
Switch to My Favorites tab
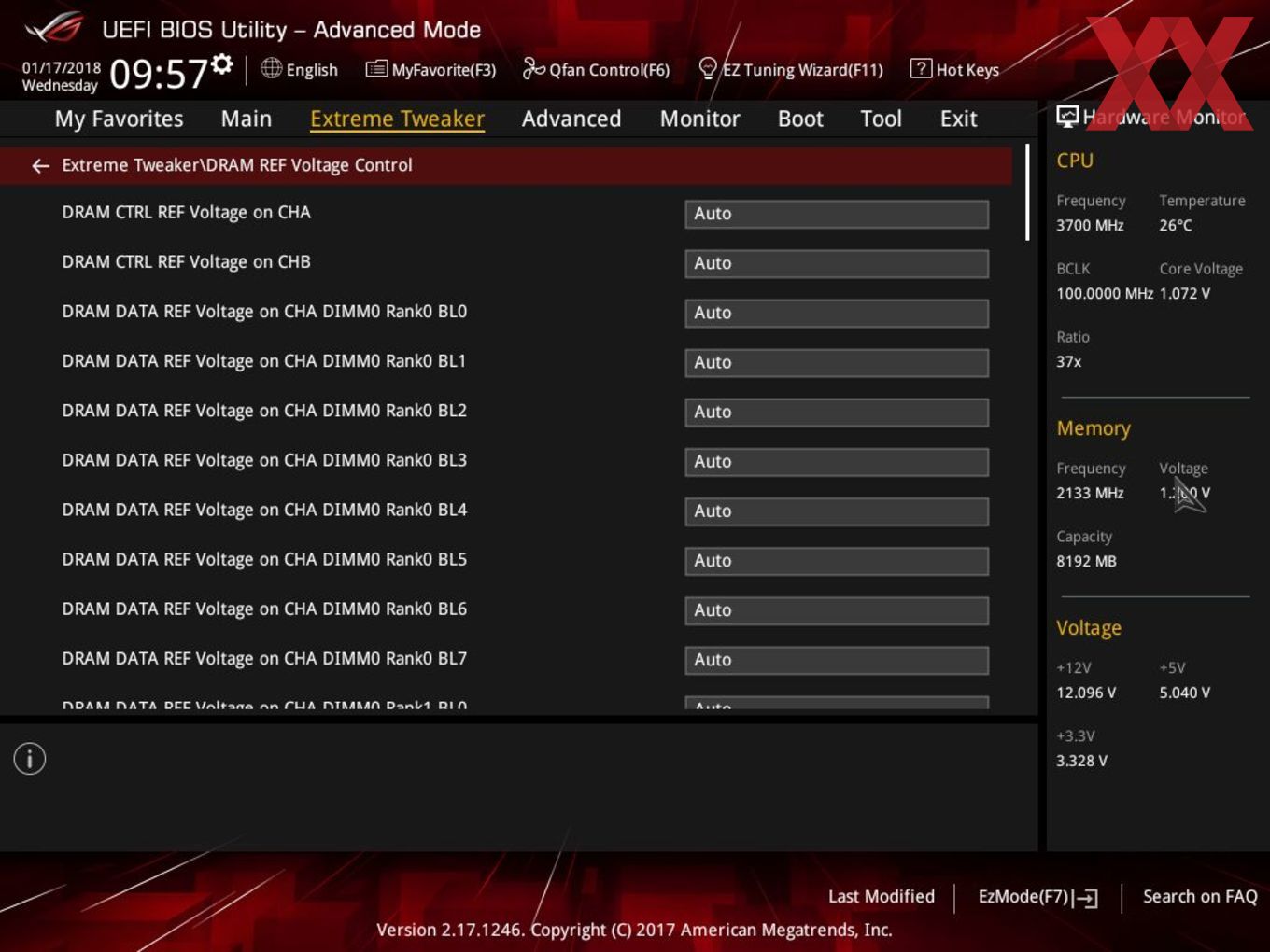(x=119, y=119)
